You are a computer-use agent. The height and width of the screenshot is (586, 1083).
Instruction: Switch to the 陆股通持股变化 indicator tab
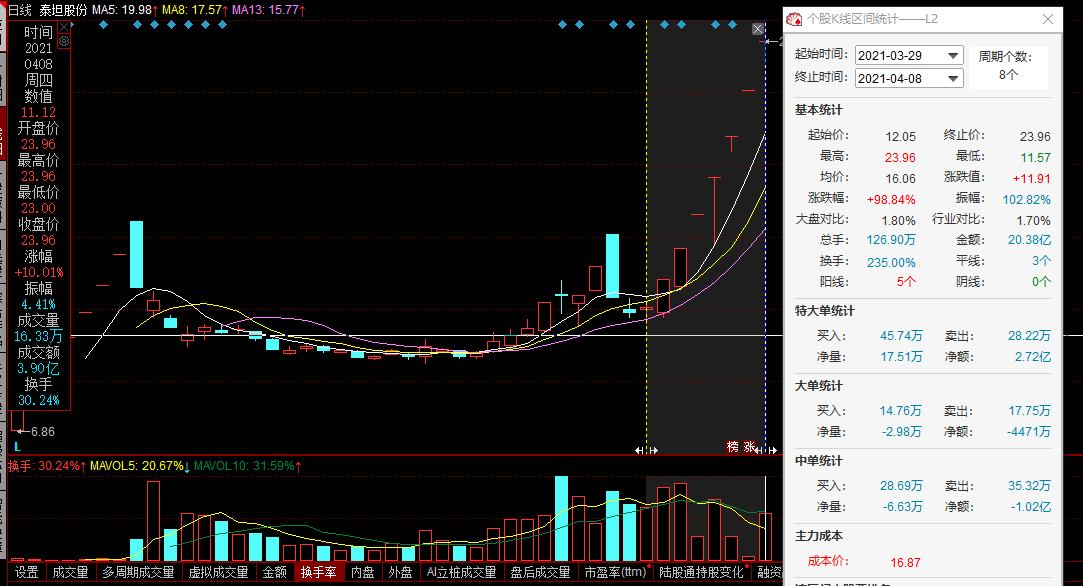click(x=702, y=572)
